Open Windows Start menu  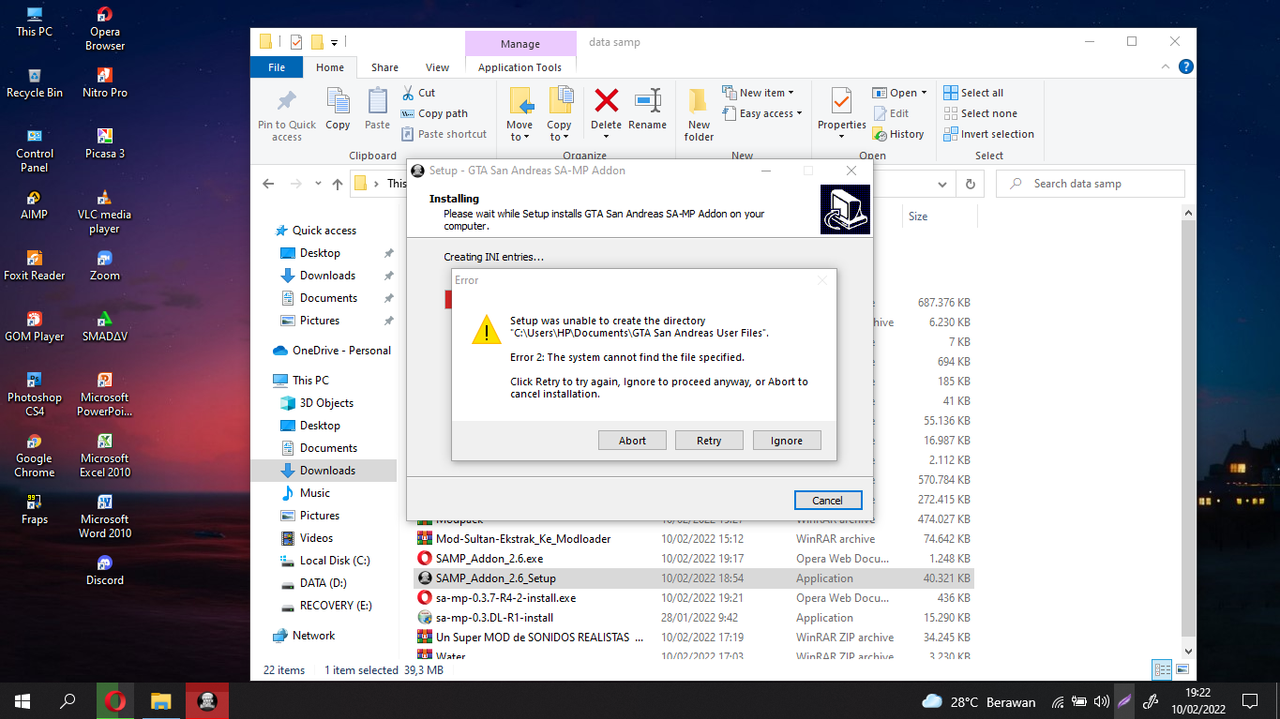pyautogui.click(x=22, y=701)
